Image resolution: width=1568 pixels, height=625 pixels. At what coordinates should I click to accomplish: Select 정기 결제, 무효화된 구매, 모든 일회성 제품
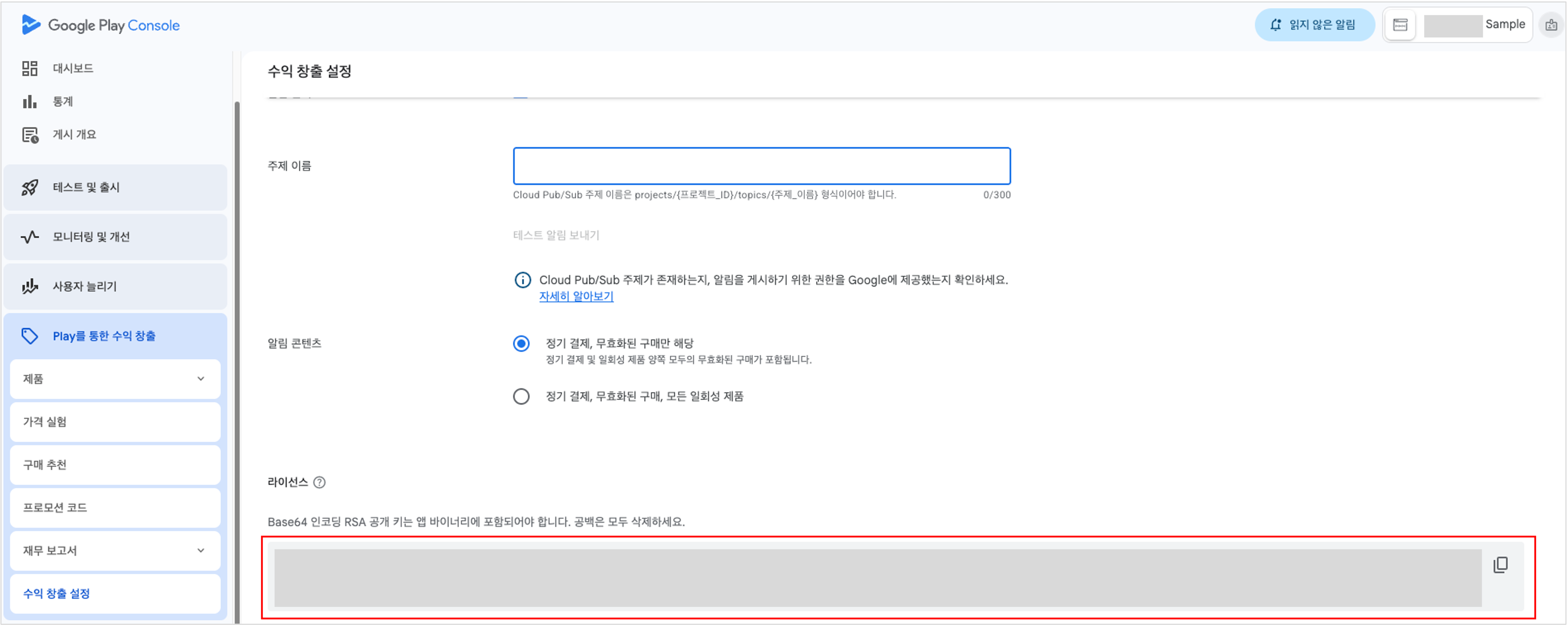pyautogui.click(x=521, y=396)
